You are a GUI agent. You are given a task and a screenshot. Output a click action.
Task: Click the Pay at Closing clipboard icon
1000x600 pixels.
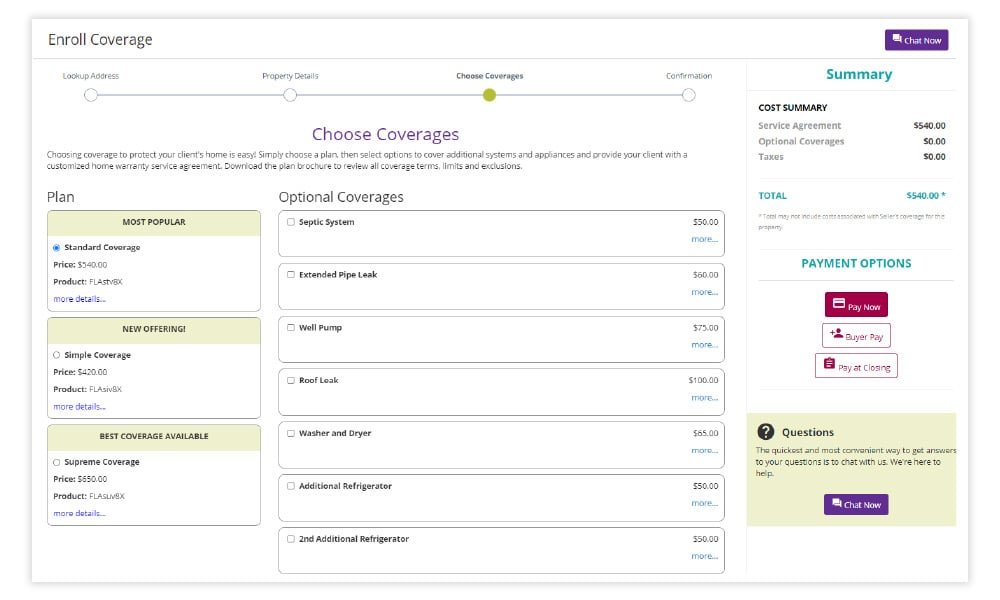click(x=829, y=365)
